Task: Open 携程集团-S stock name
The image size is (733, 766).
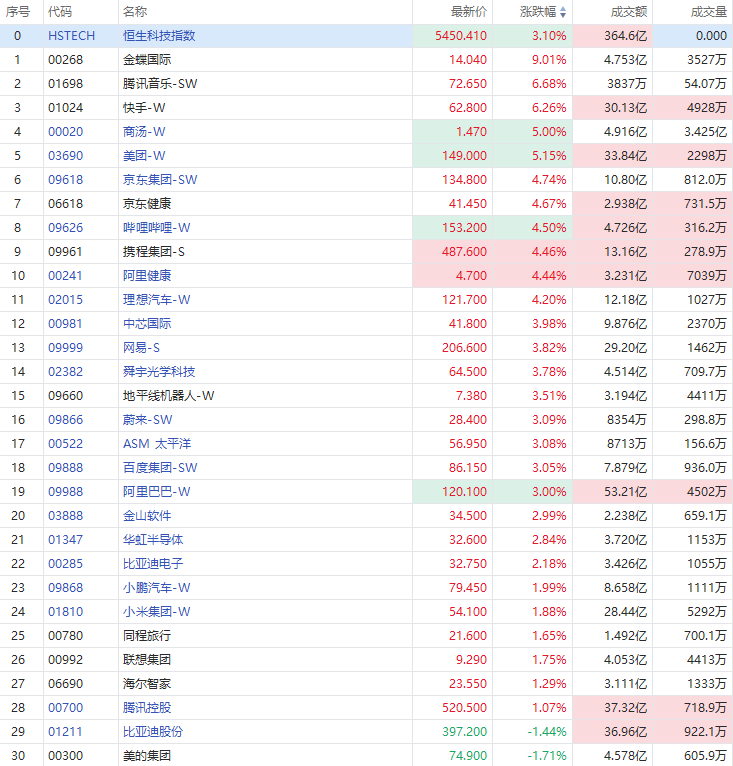Action: coord(153,252)
